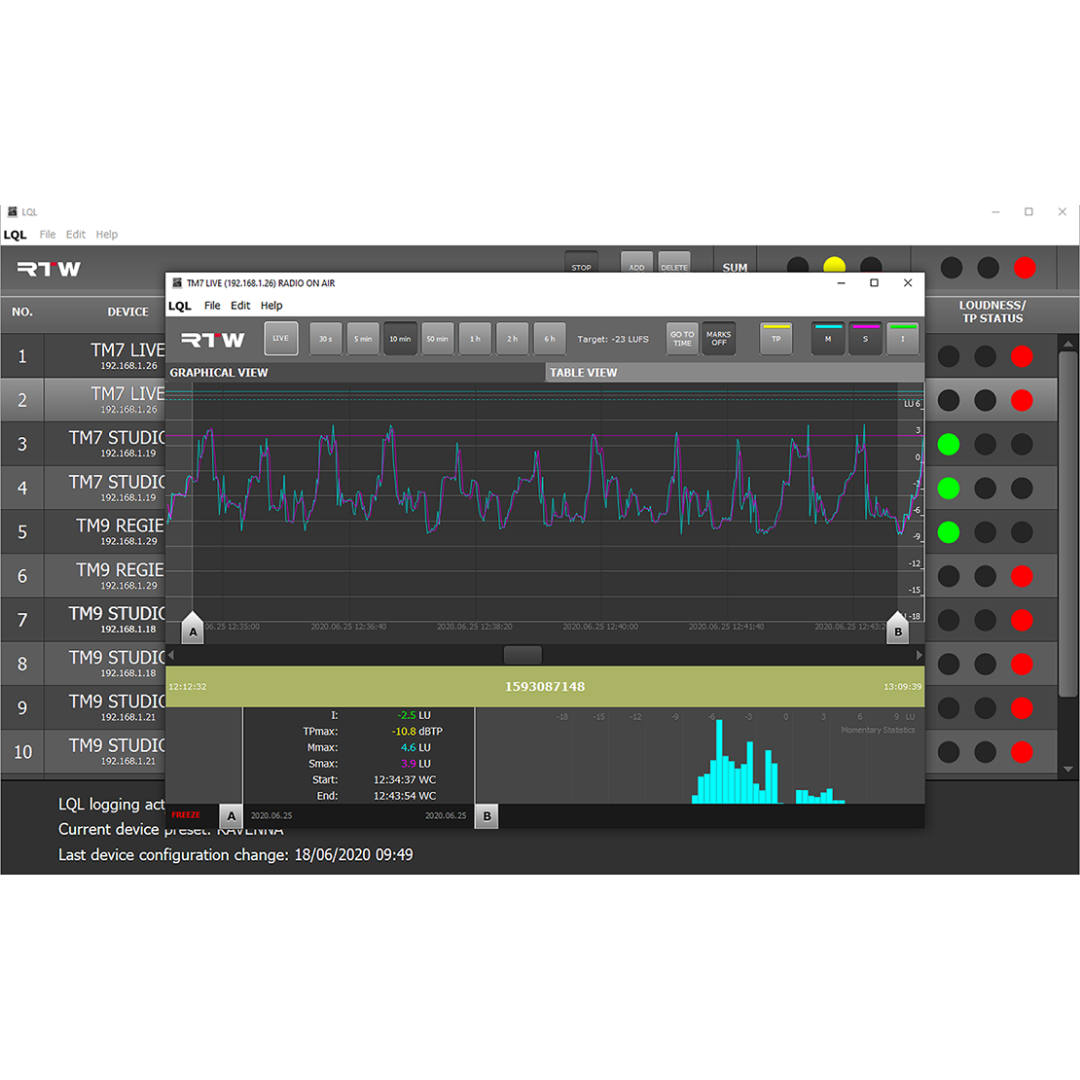1080x1080 pixels.
Task: Open the GRAPHICAL VIEW tab
Action: pos(355,373)
